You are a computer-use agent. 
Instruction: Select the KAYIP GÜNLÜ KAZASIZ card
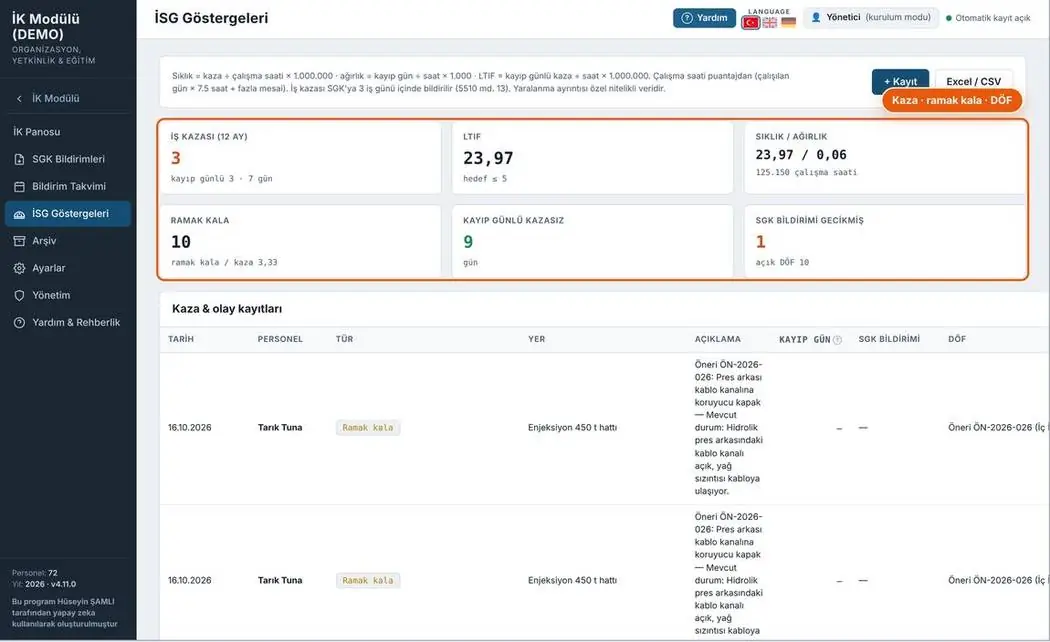tap(593, 241)
